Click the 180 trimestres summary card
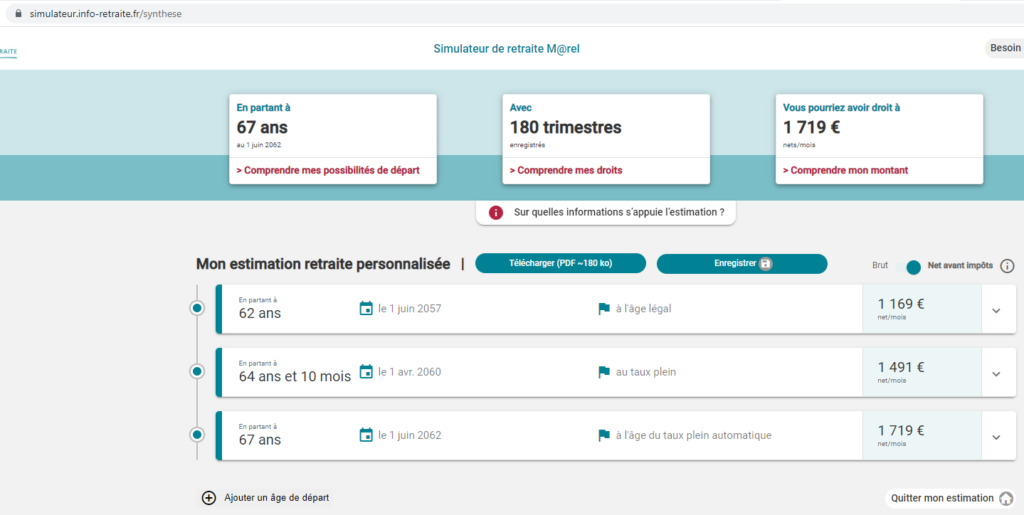 (x=605, y=139)
